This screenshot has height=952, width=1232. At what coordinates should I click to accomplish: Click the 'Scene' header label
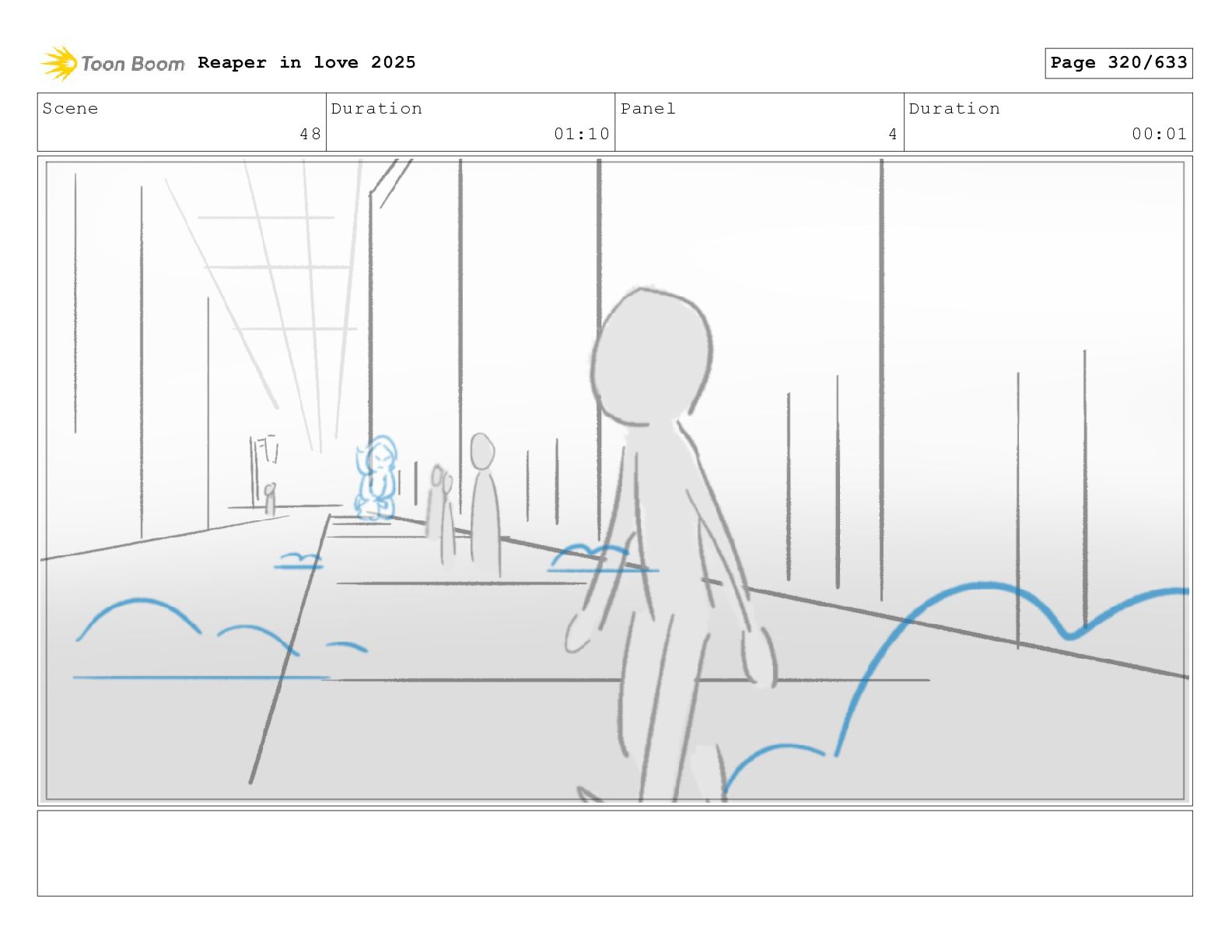tap(70, 108)
